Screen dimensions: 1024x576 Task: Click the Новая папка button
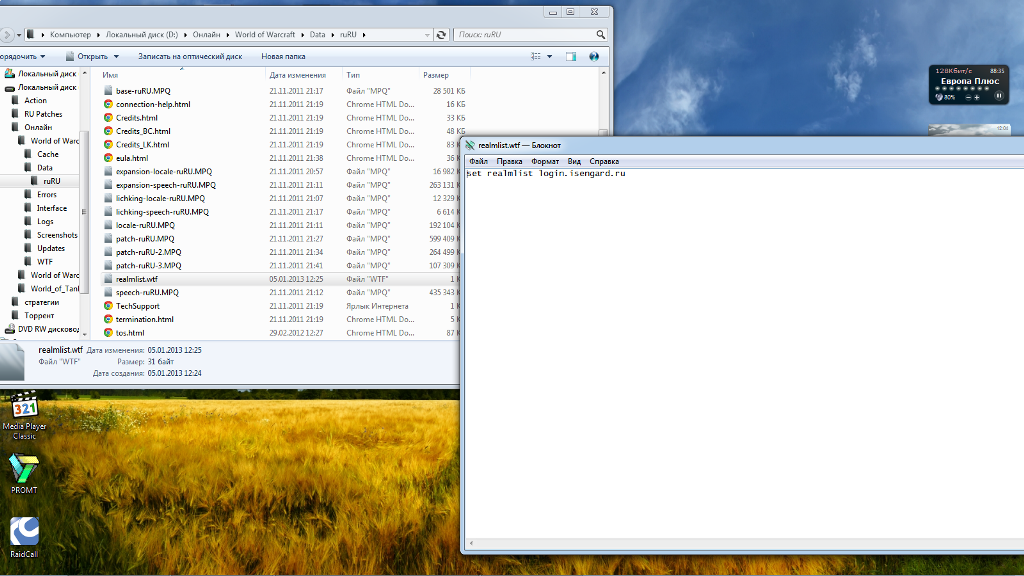tap(283, 57)
